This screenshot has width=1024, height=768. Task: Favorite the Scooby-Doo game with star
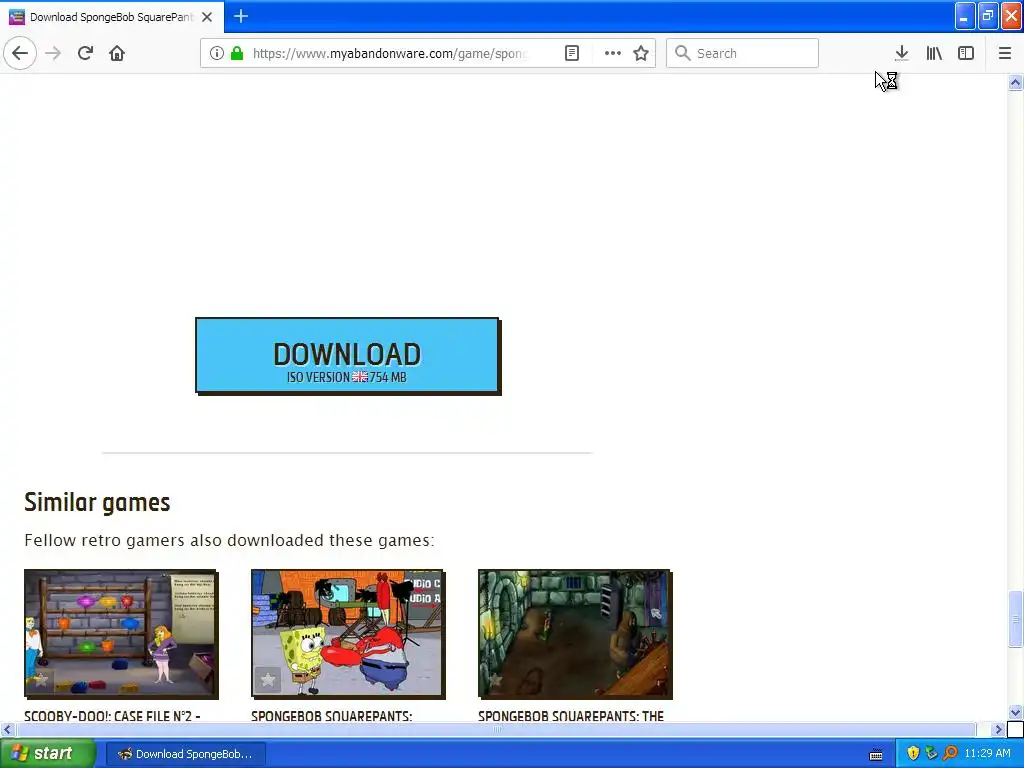(40, 680)
